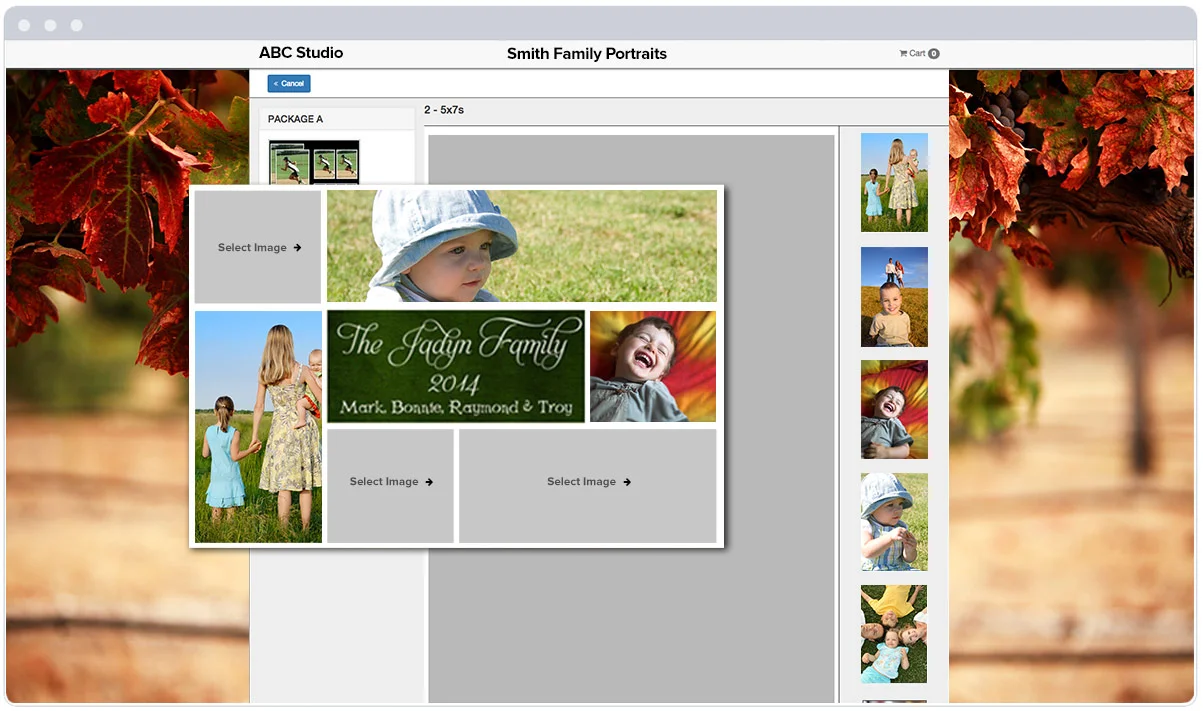The height and width of the screenshot is (711, 1203).
Task: Select the PACKAGE A header
Action: click(x=337, y=119)
